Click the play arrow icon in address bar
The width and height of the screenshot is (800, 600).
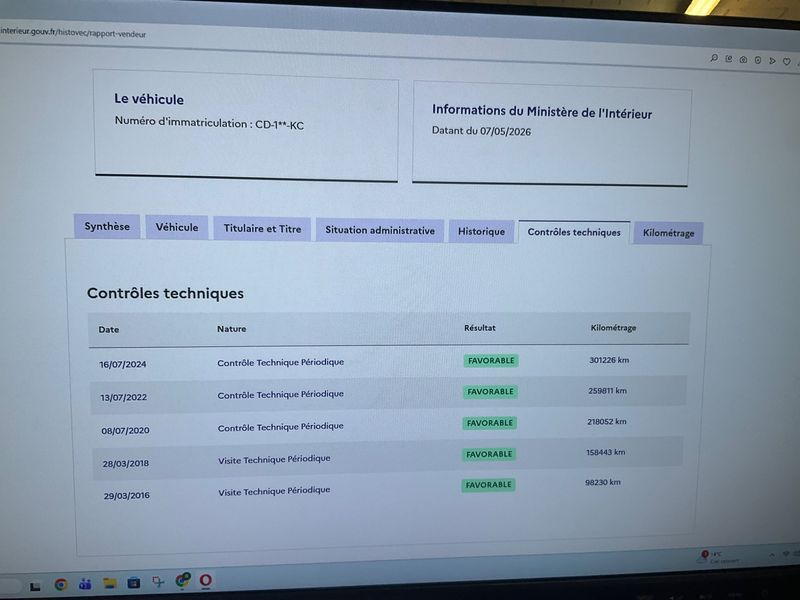click(x=772, y=61)
